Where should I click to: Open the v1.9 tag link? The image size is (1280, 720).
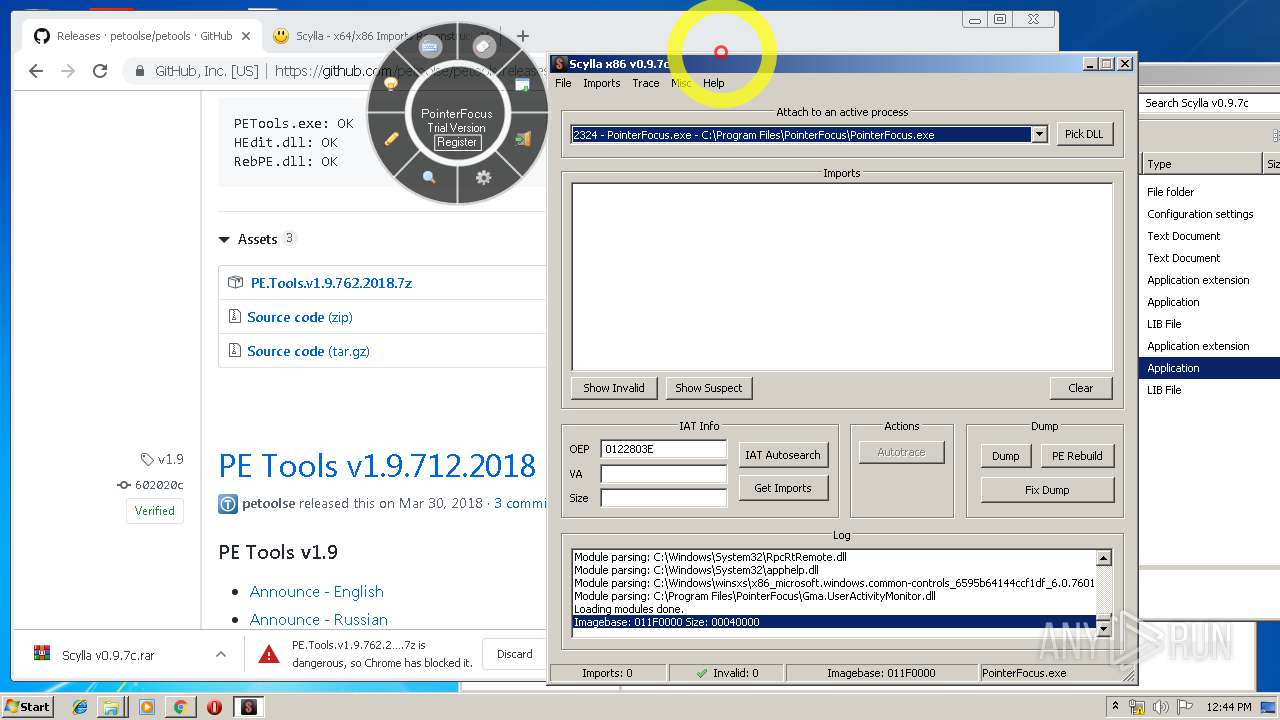pyautogui.click(x=163, y=459)
